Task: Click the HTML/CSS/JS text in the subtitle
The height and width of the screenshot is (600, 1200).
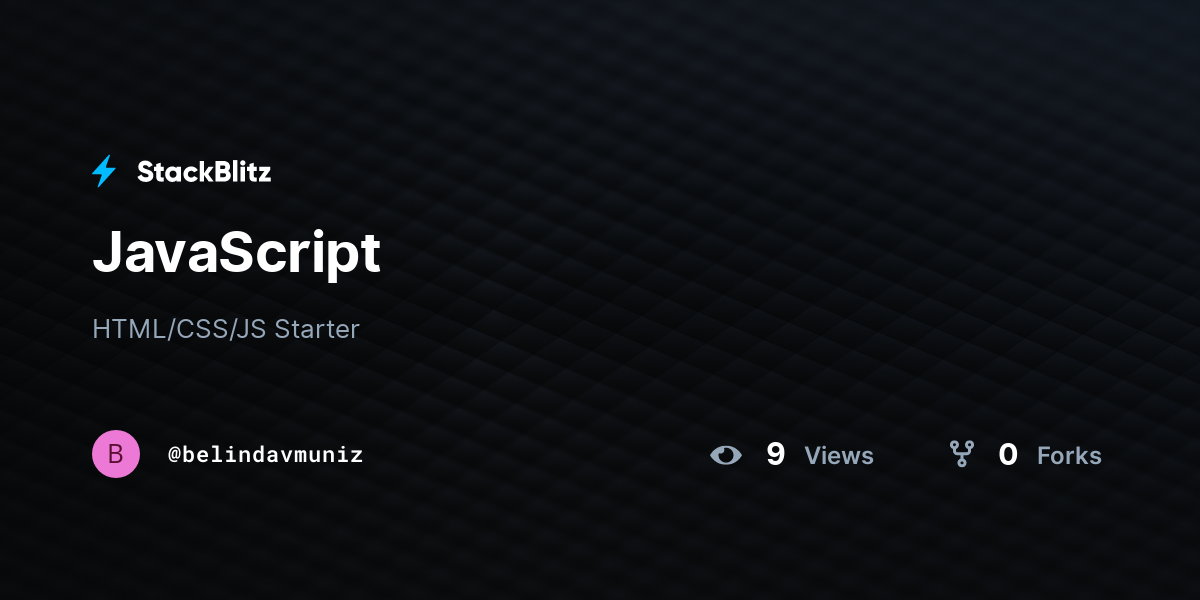Action: tap(179, 329)
